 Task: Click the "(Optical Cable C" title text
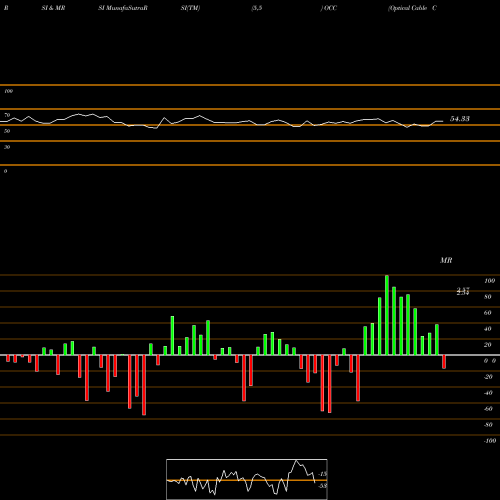(412, 8)
